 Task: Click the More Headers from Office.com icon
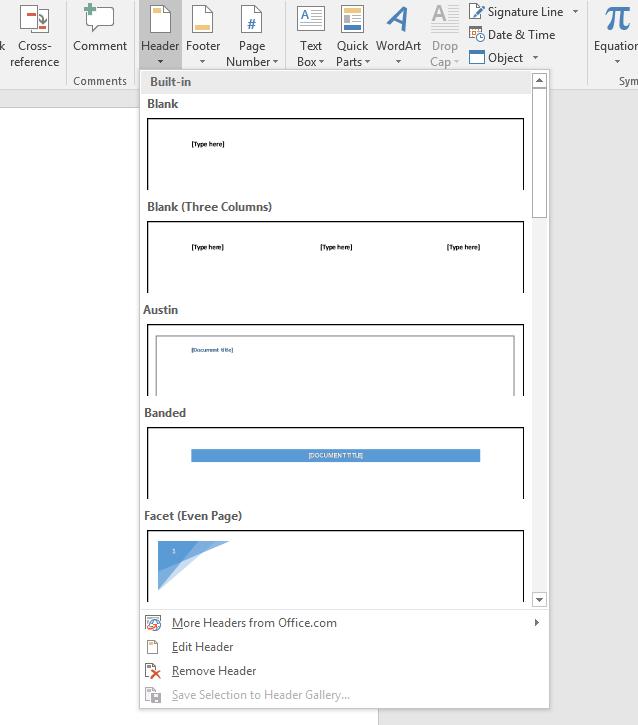coord(153,623)
